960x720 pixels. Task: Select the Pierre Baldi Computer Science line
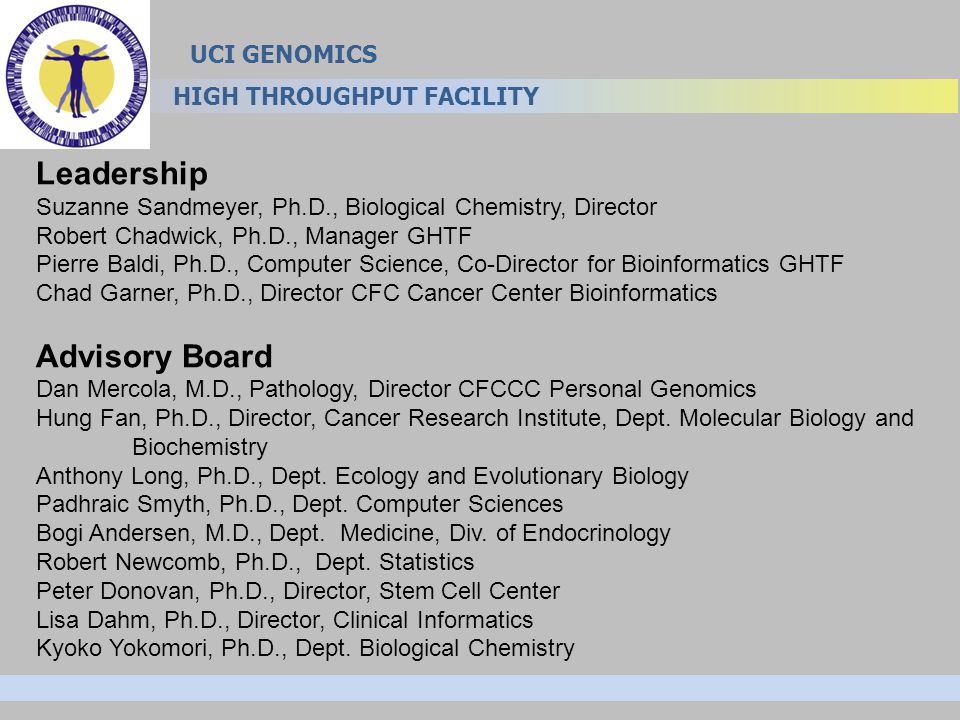coord(440,264)
